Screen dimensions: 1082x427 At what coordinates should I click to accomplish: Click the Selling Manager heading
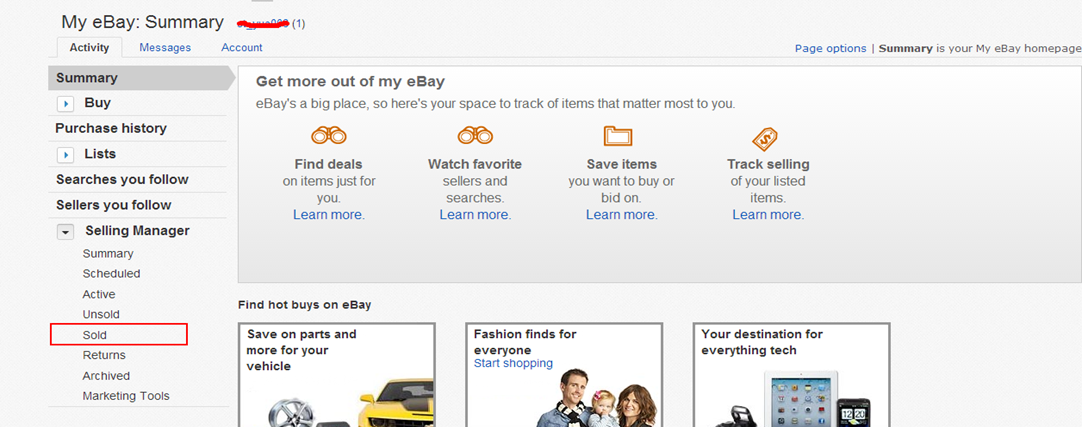pos(137,230)
